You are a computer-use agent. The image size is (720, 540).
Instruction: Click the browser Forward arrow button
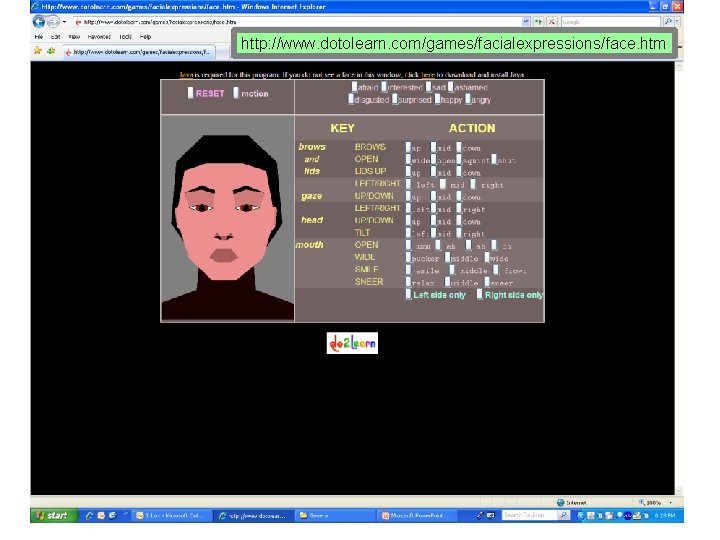point(53,21)
